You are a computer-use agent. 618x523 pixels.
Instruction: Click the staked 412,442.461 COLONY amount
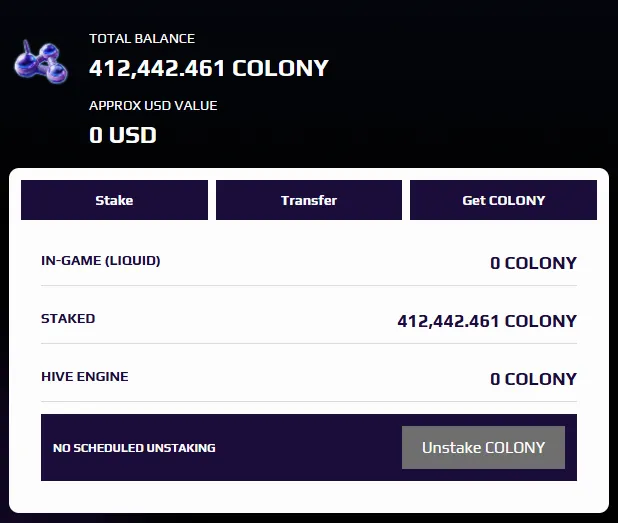pos(487,321)
